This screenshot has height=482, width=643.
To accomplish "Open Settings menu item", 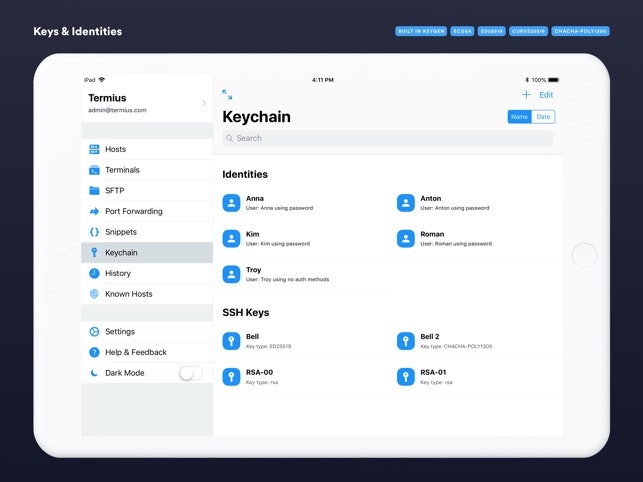I will pos(120,332).
